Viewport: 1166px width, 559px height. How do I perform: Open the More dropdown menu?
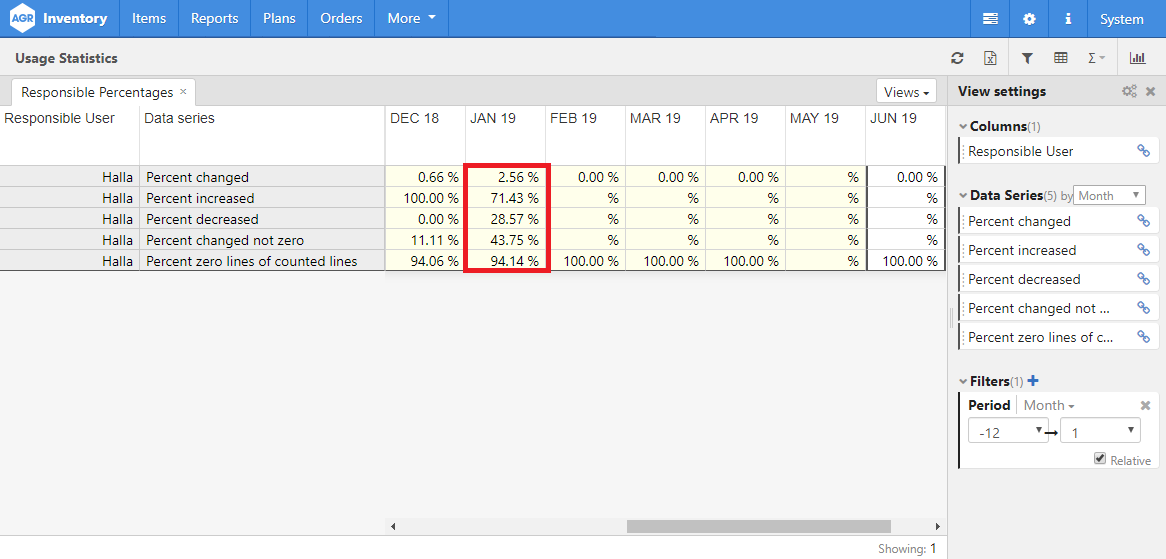(411, 19)
